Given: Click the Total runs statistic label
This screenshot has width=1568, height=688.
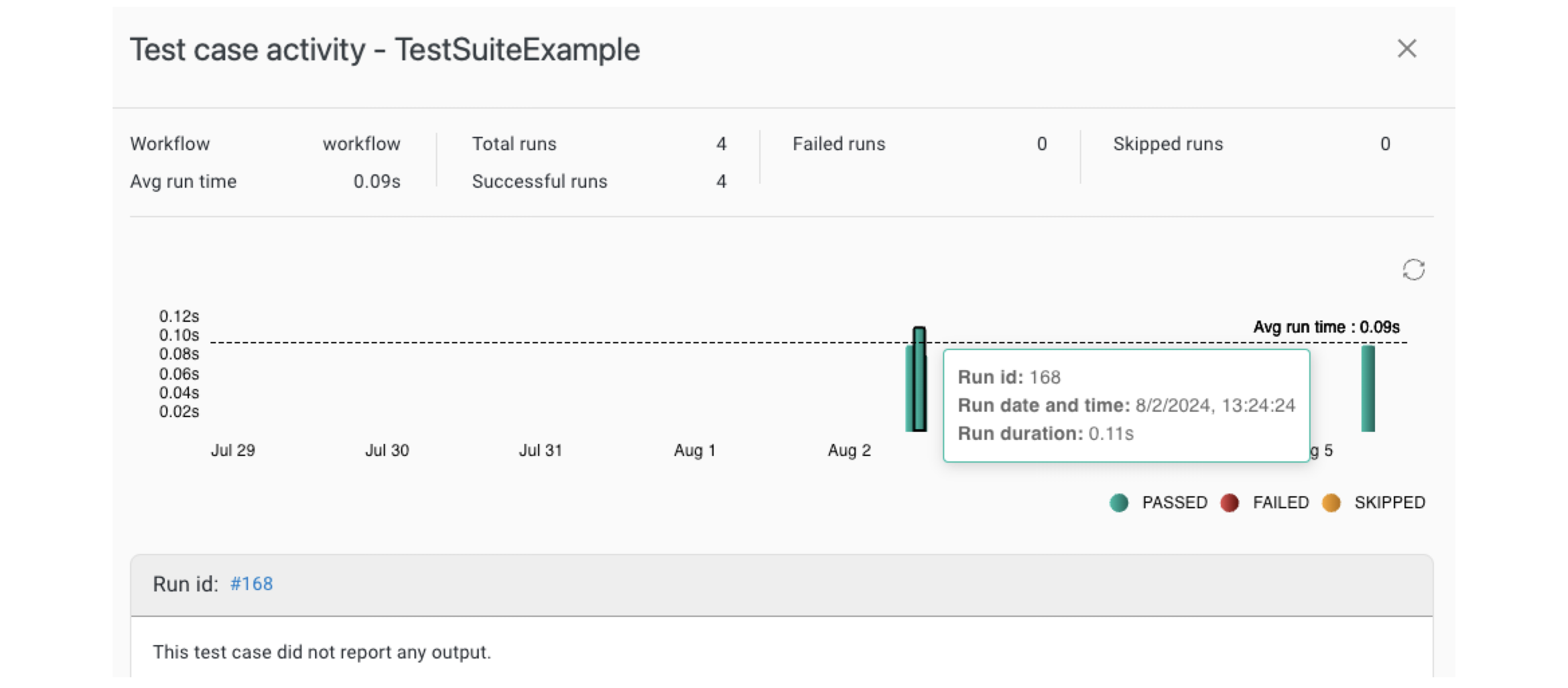Looking at the screenshot, I should 514,144.
